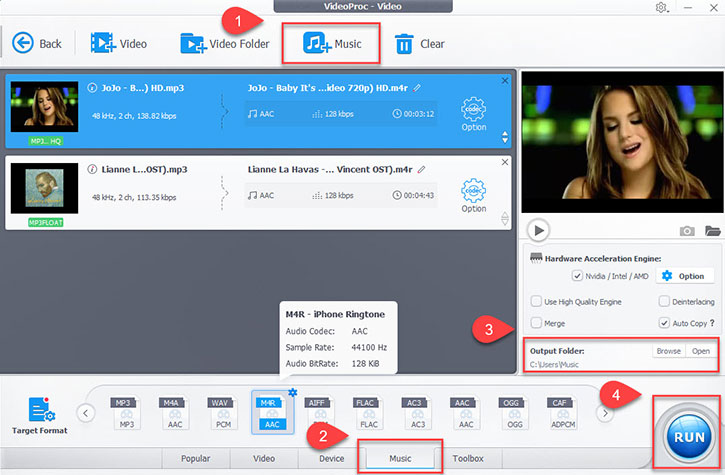Choose the CAF ADPCM format

pyautogui.click(x=563, y=413)
